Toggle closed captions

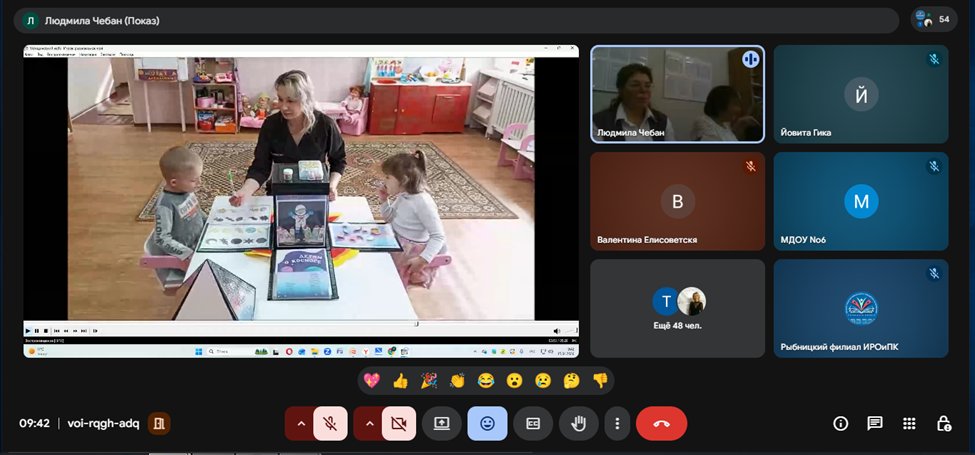coord(533,423)
